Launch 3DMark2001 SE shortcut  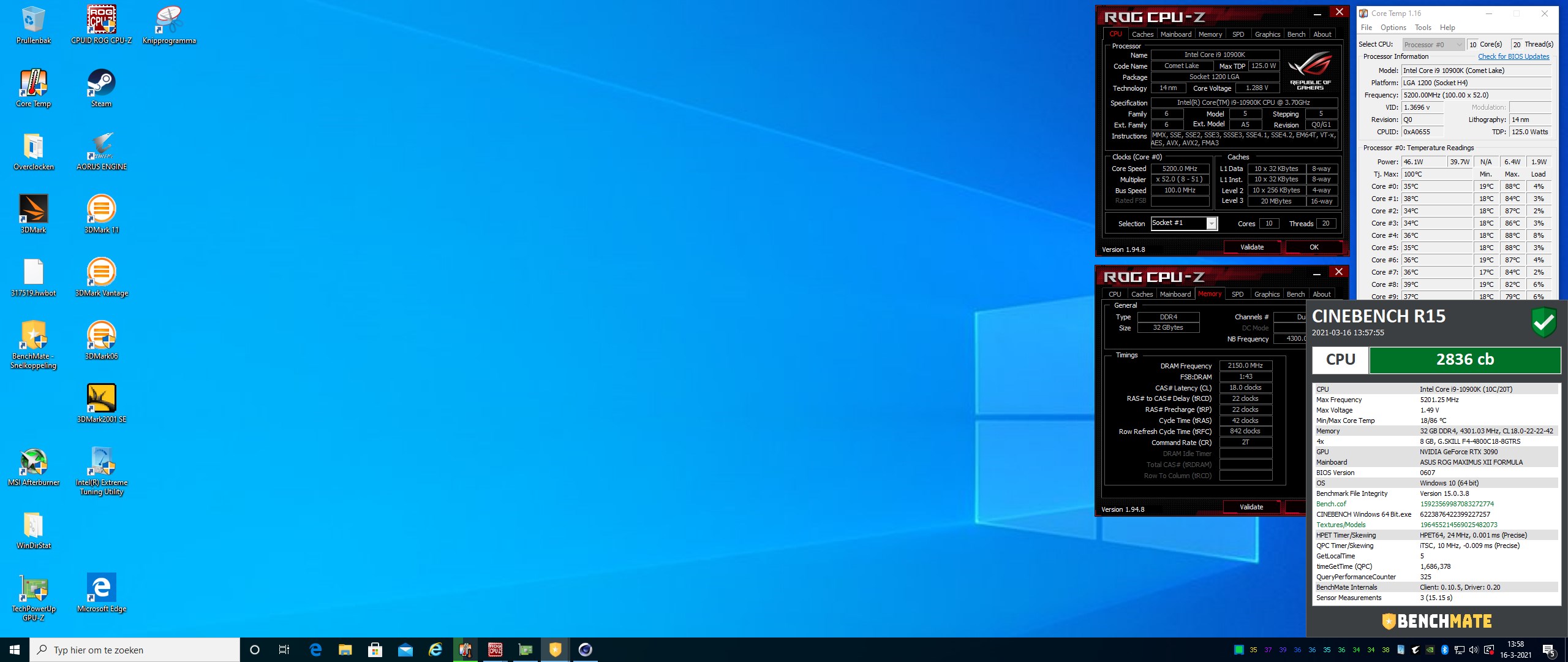click(x=101, y=404)
